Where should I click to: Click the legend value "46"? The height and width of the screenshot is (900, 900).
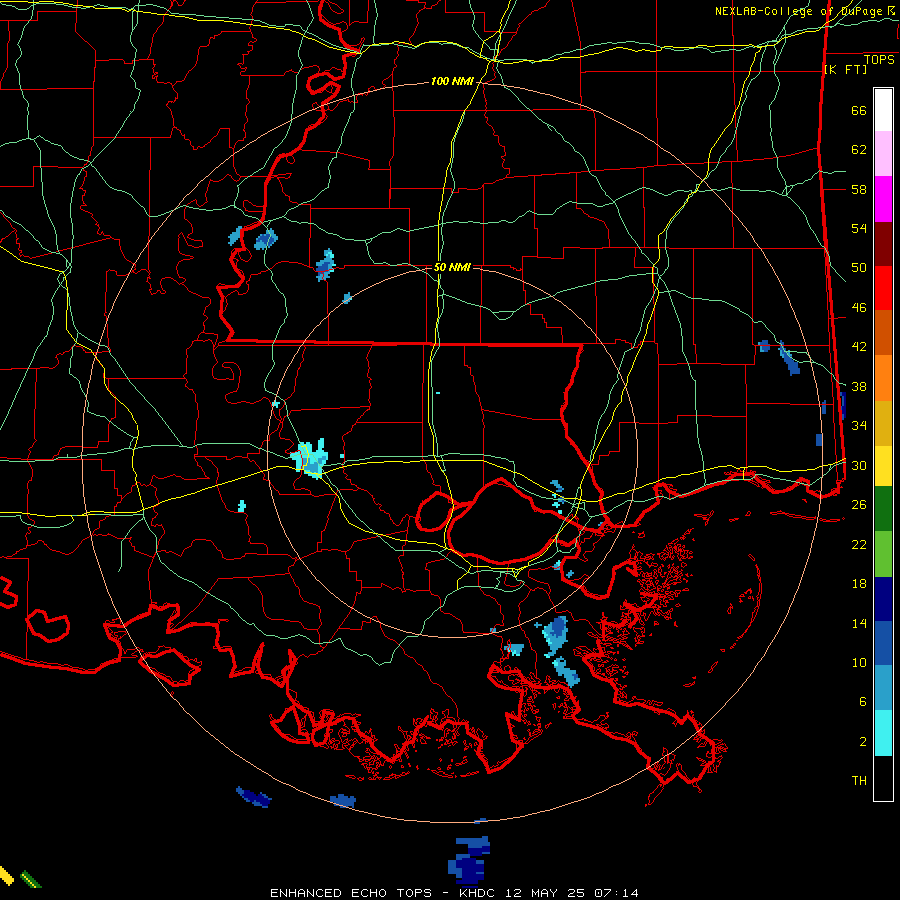(859, 308)
